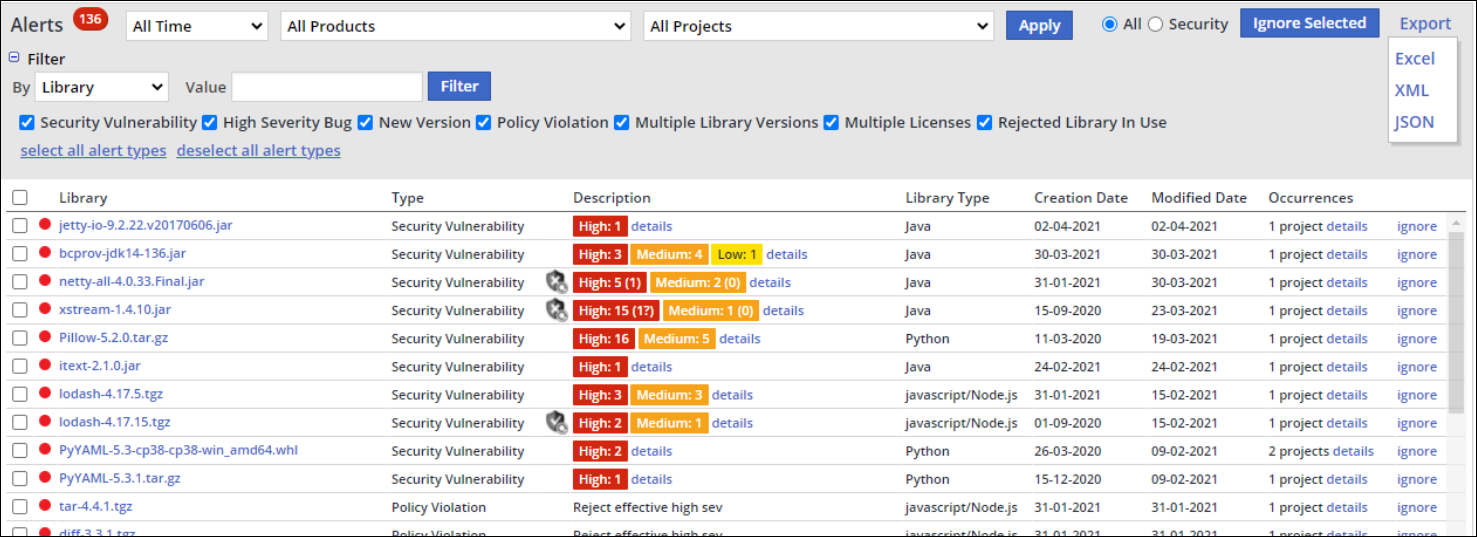Select the Security radio button
Image resolution: width=1477 pixels, height=537 pixels.
pyautogui.click(x=1155, y=24)
